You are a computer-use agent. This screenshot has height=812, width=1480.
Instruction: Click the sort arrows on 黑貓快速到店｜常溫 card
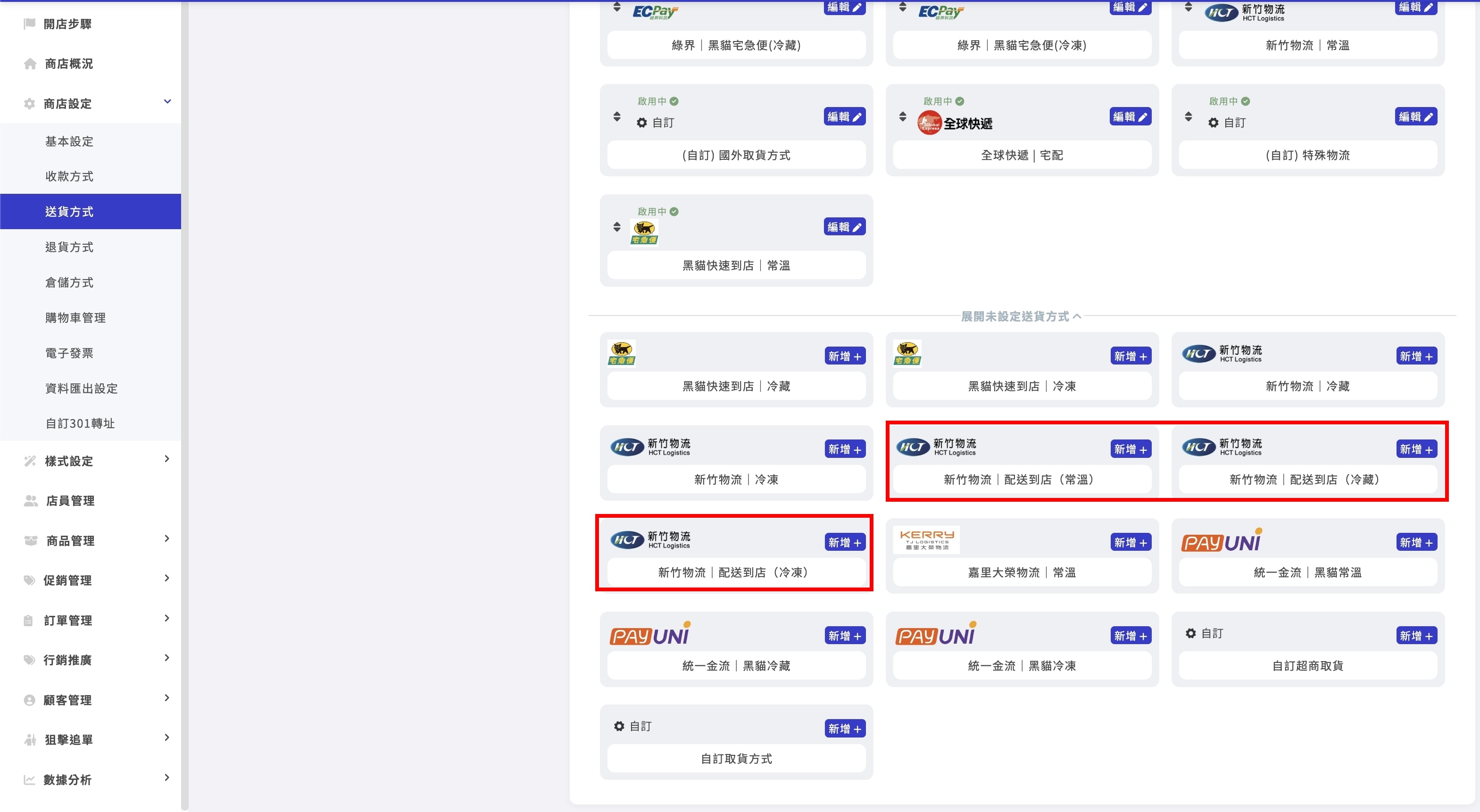click(x=616, y=227)
